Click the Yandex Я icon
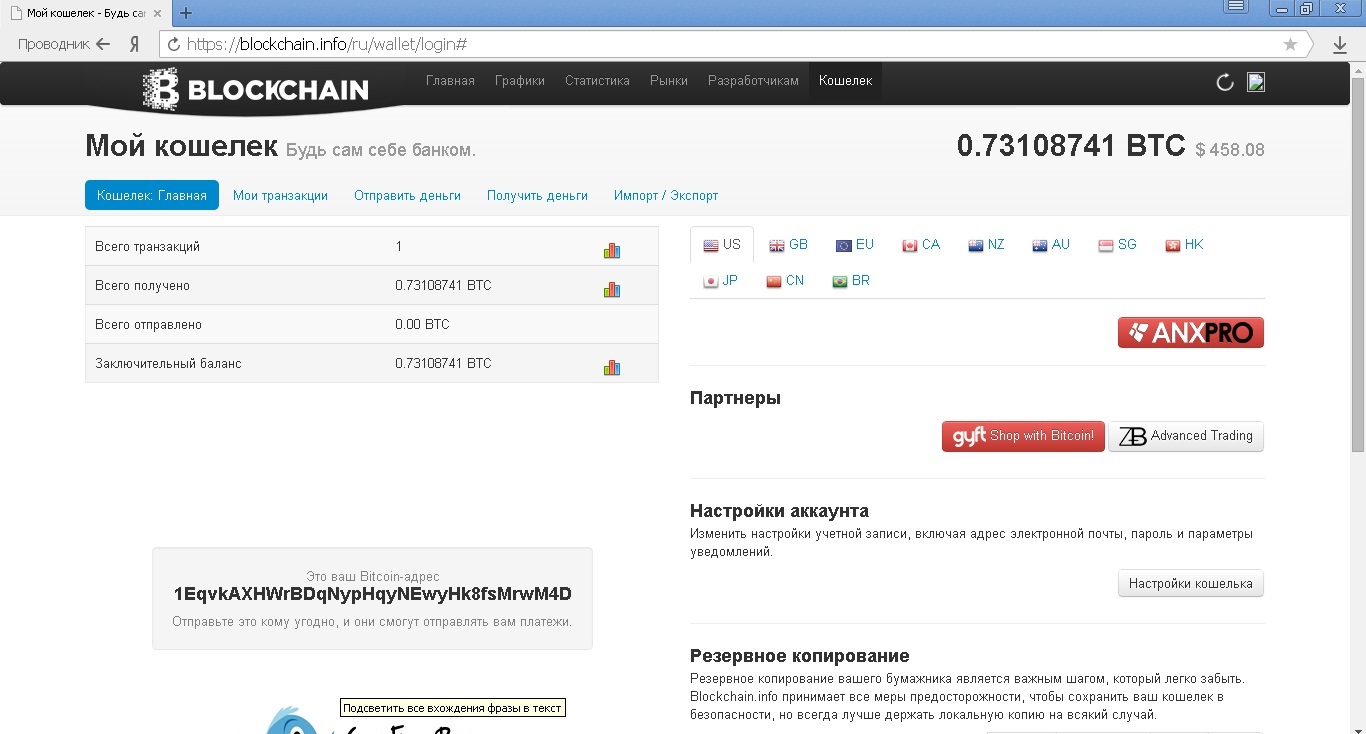The width and height of the screenshot is (1366, 734). coord(134,44)
